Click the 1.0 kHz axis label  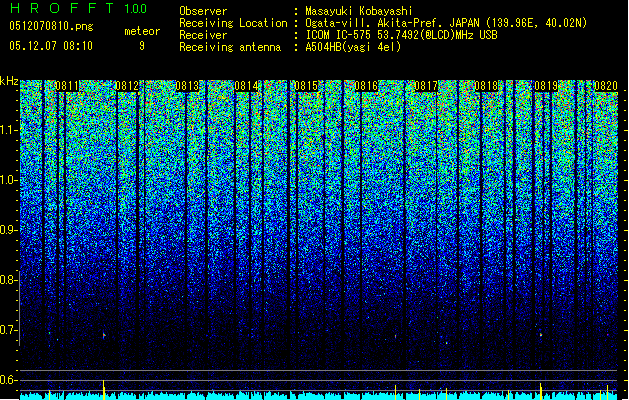[x=8, y=180]
